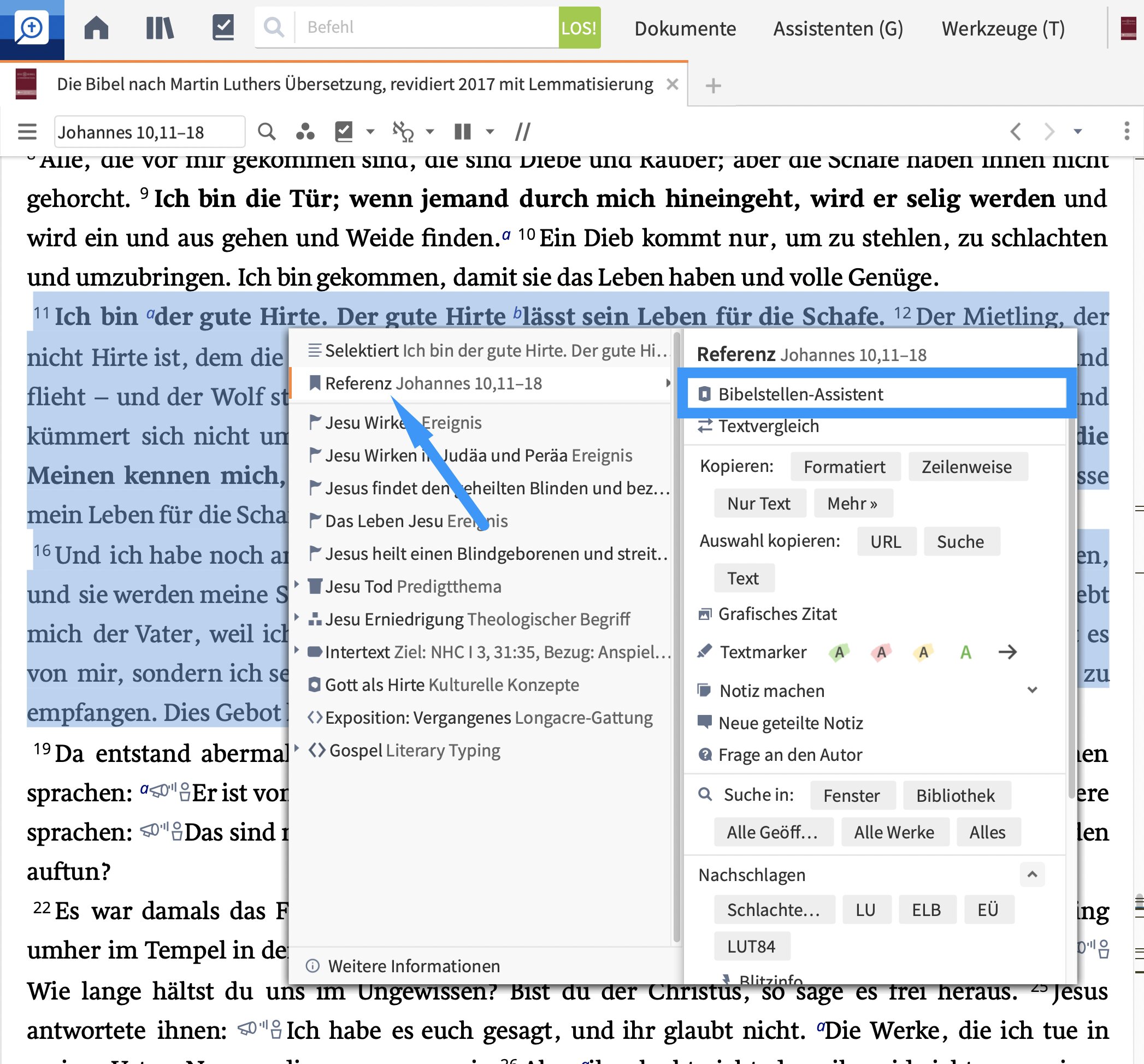Viewport: 1144px width, 1064px height.
Task: Open the Werkzeuge (T) menu
Action: coord(1003,28)
